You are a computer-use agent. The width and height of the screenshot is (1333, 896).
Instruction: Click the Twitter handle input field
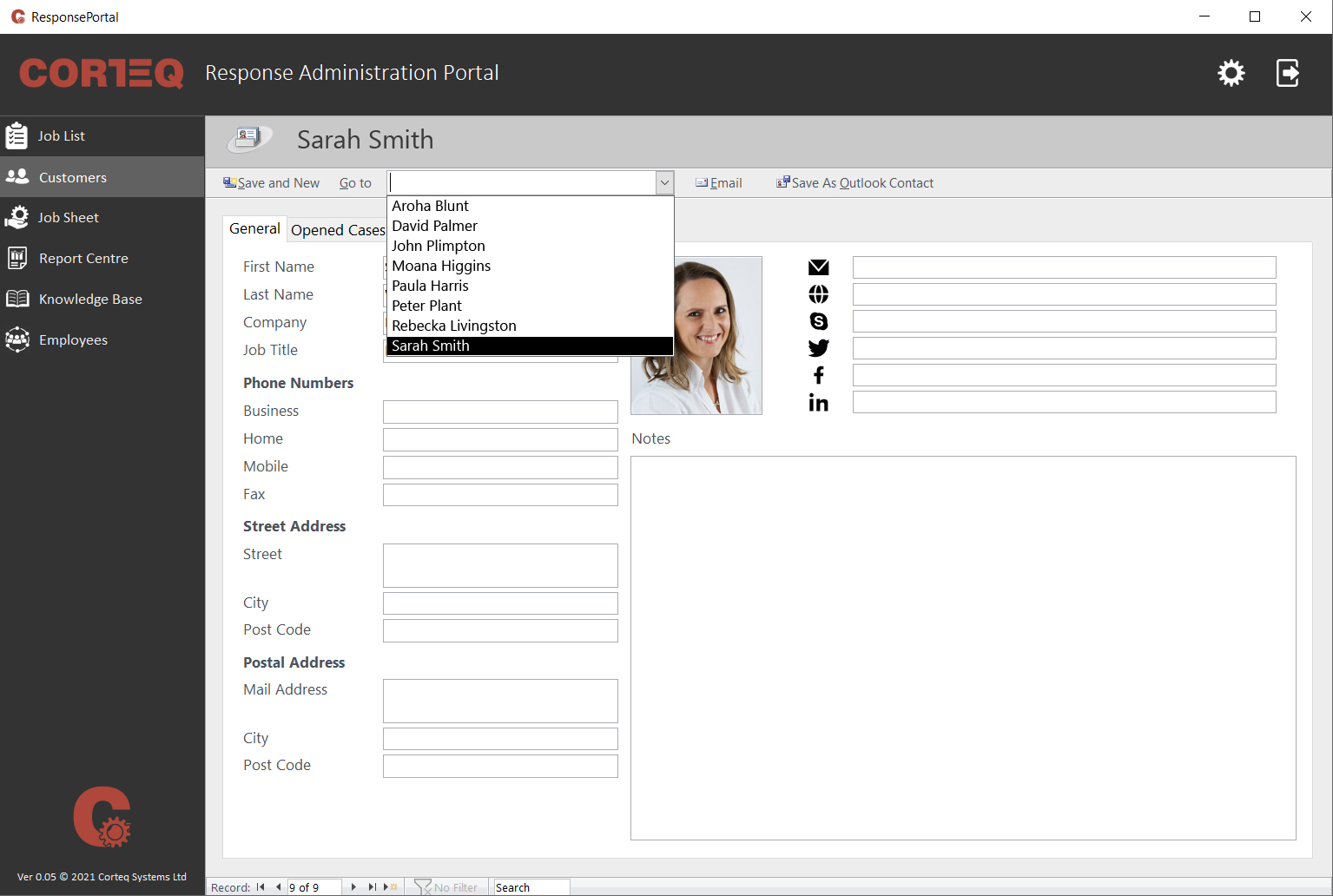click(1064, 348)
